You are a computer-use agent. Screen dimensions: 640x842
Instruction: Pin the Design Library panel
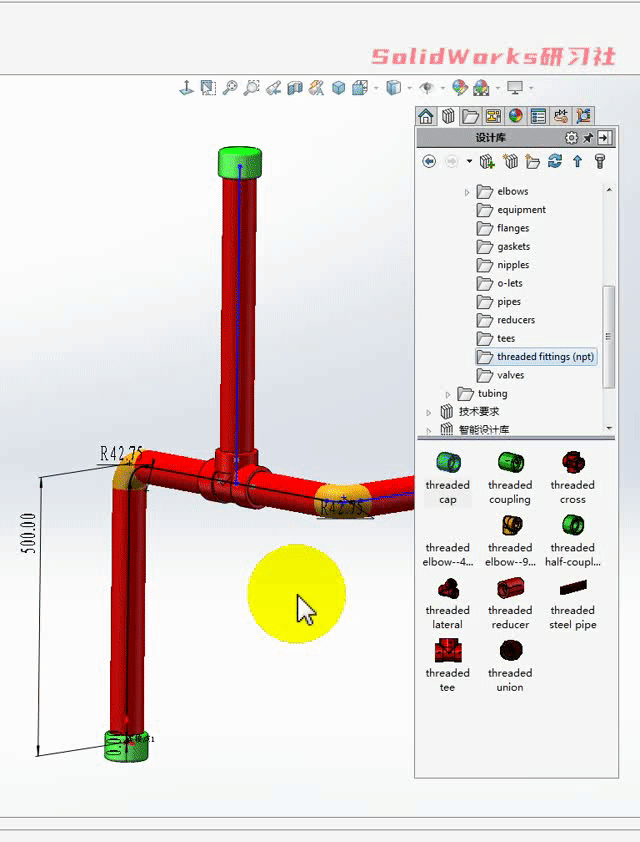(588, 138)
